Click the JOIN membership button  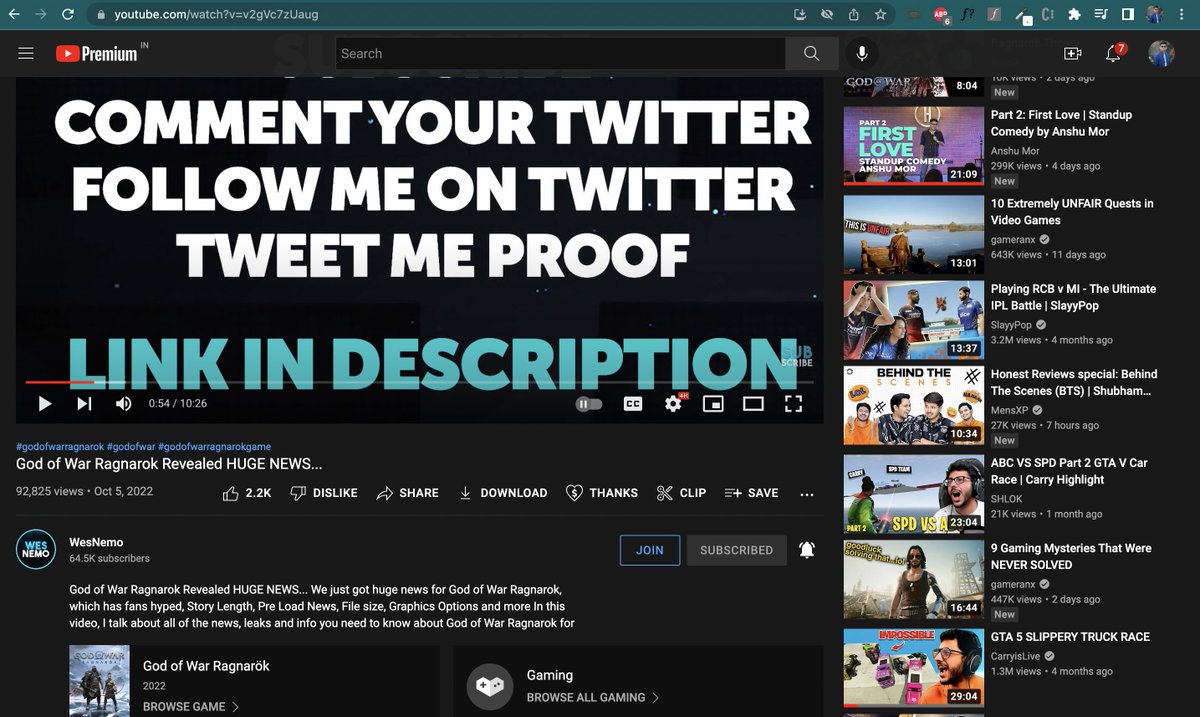click(x=650, y=550)
